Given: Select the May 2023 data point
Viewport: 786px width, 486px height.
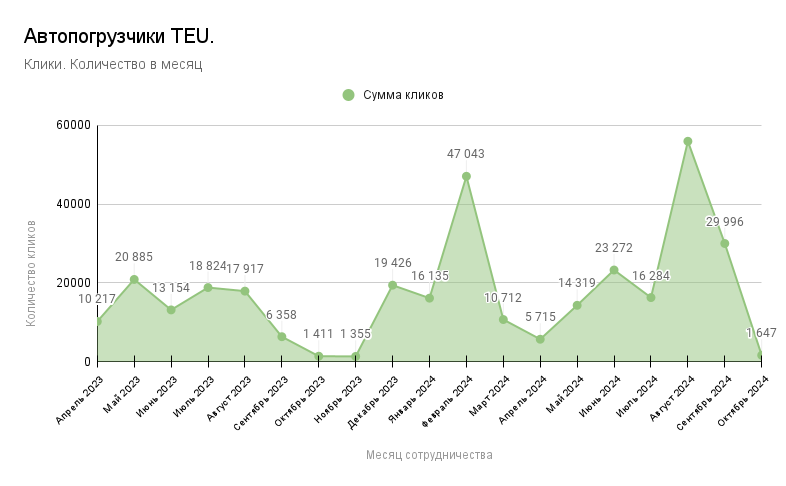Looking at the screenshot, I should (x=134, y=279).
